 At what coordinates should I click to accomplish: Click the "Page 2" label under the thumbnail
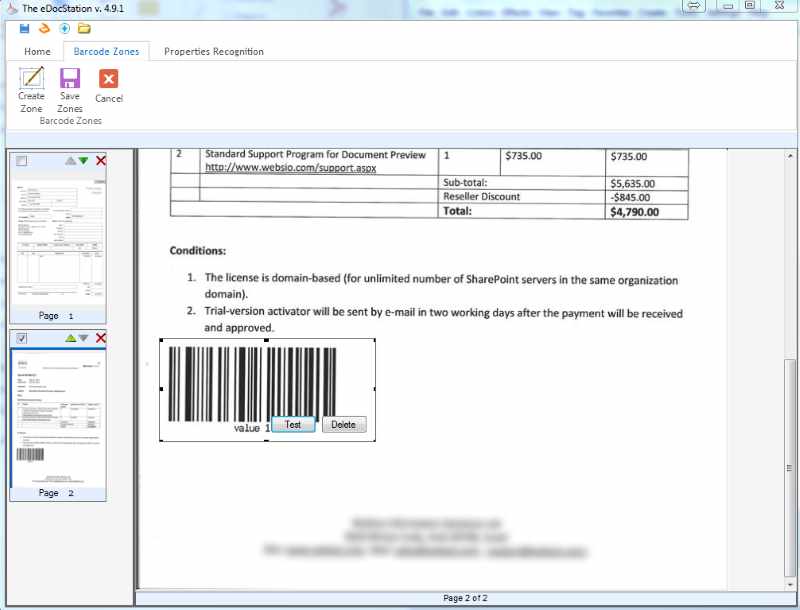[x=56, y=493]
